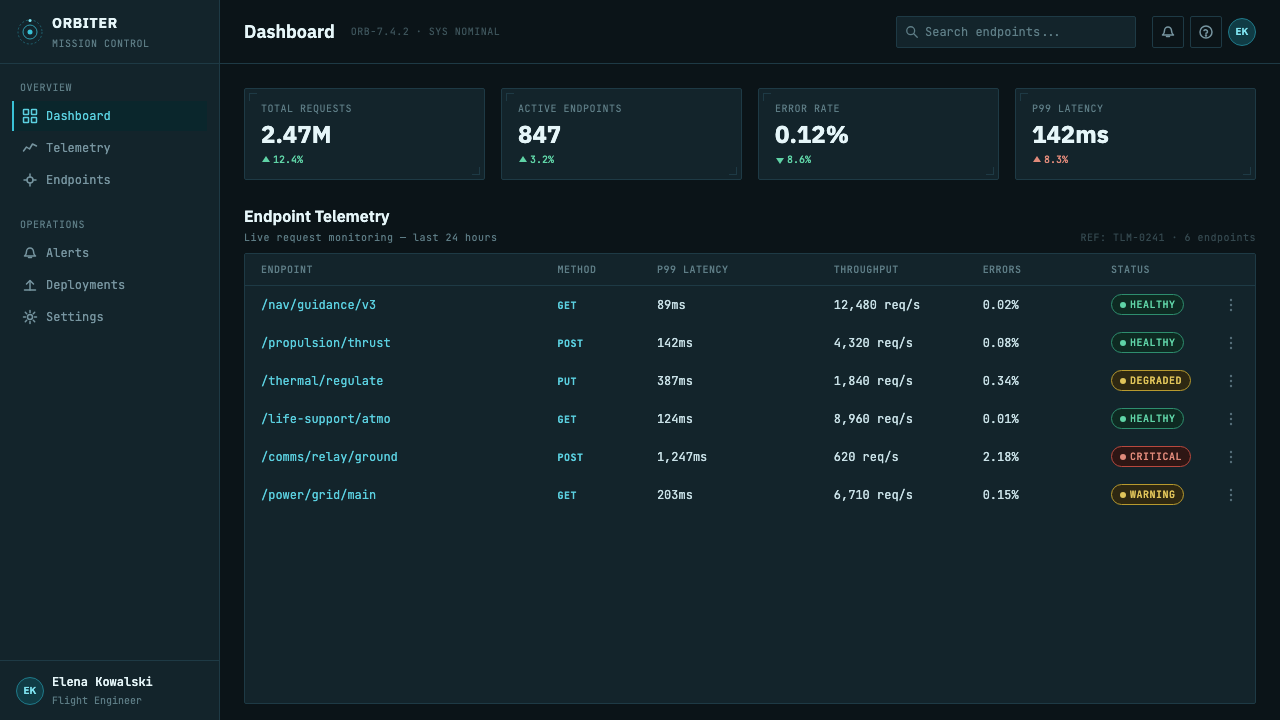Open row menu for /thermal/regulate
The height and width of the screenshot is (720, 1280).
pos(1231,381)
